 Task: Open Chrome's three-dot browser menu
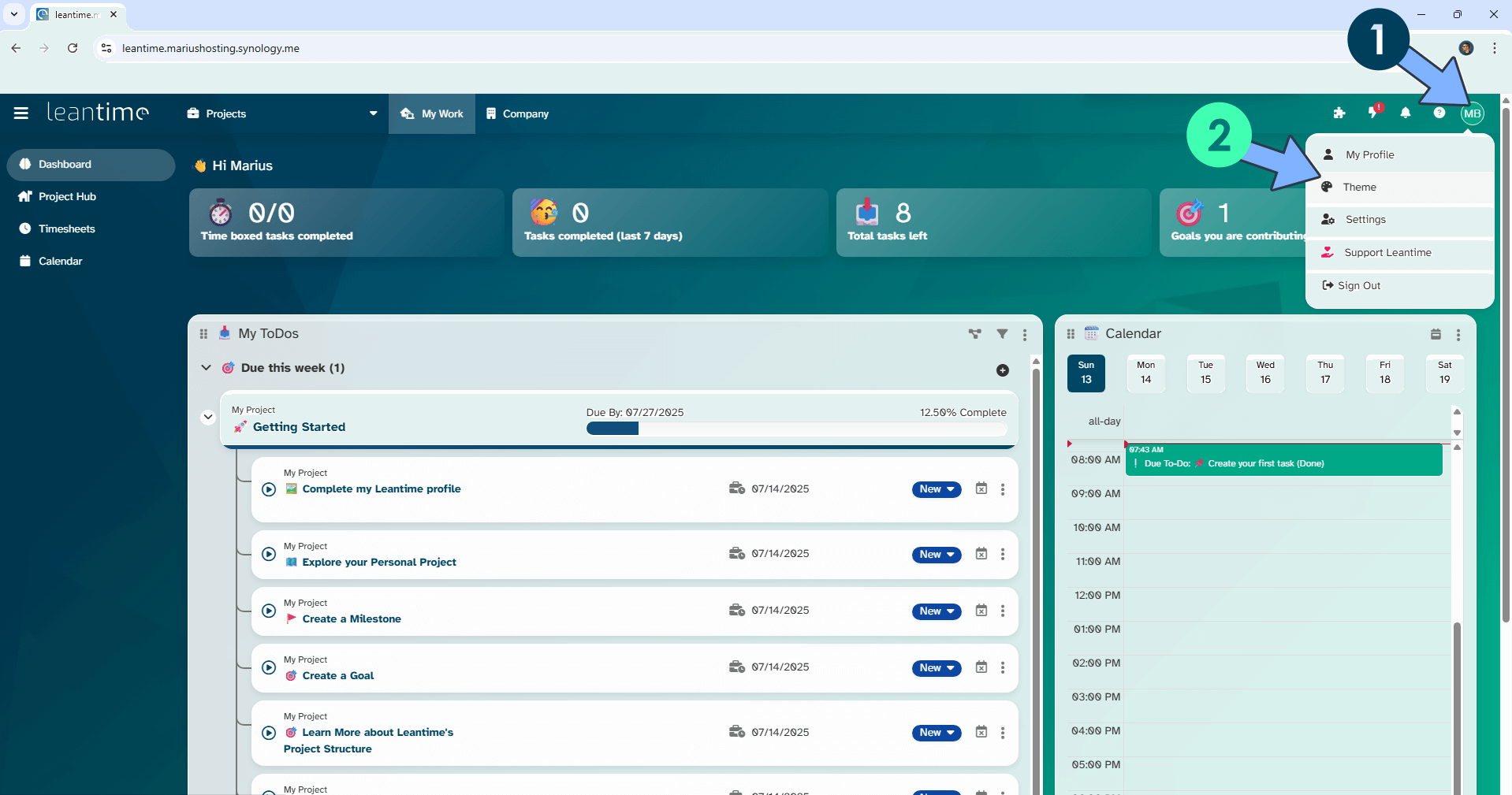point(1494,48)
